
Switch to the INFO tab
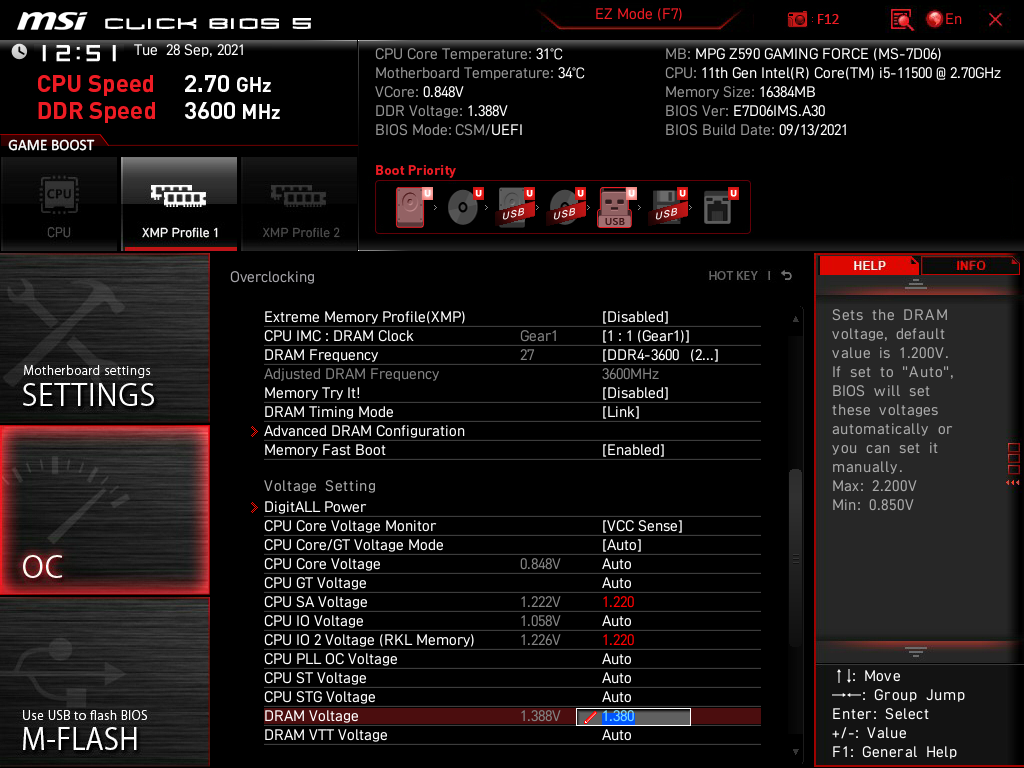(970, 265)
